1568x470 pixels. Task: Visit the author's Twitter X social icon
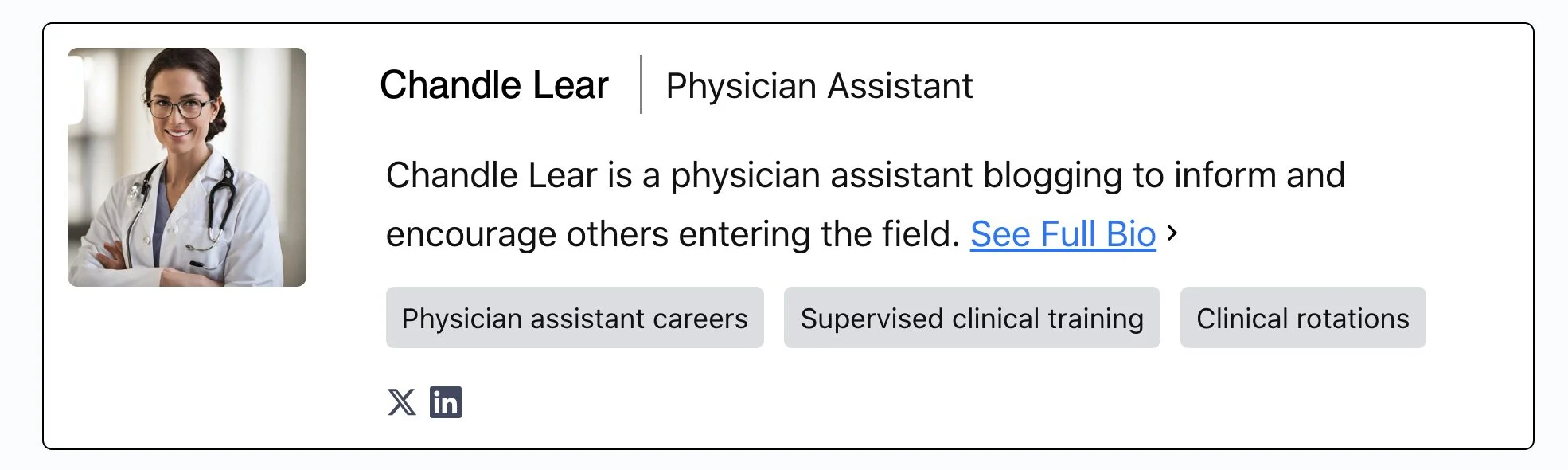tap(401, 402)
